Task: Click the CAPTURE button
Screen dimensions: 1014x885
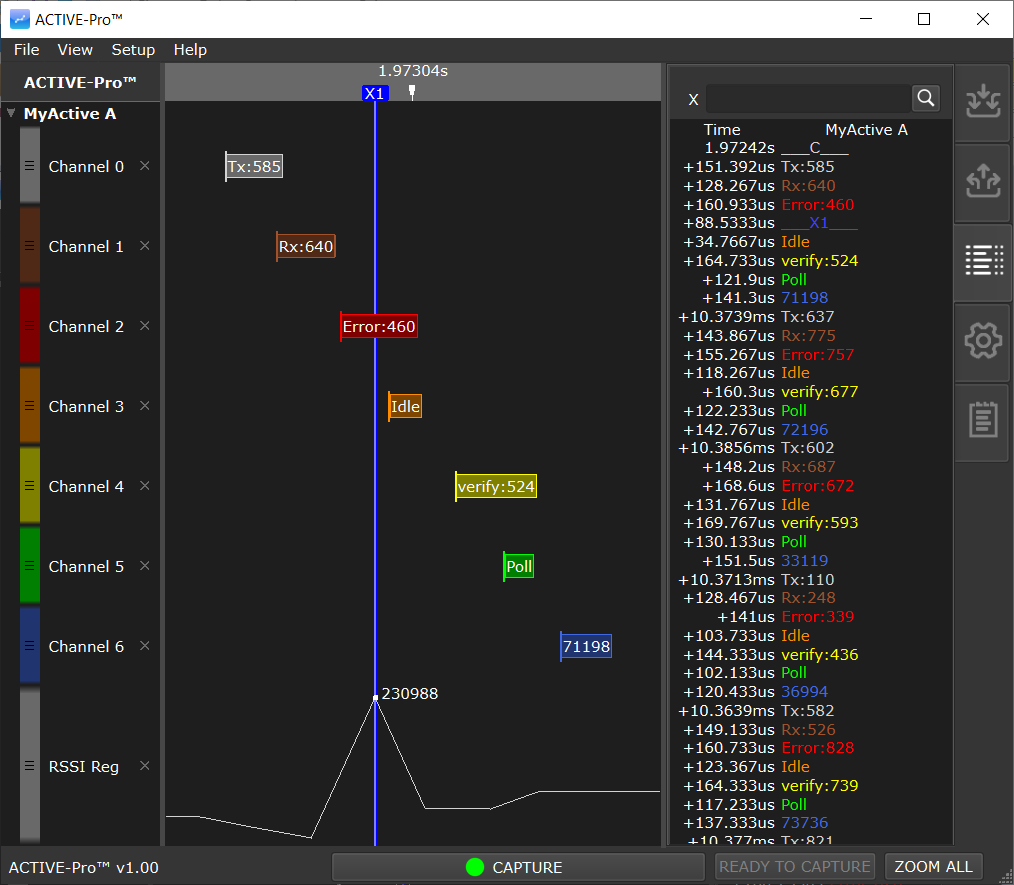Action: 516,867
